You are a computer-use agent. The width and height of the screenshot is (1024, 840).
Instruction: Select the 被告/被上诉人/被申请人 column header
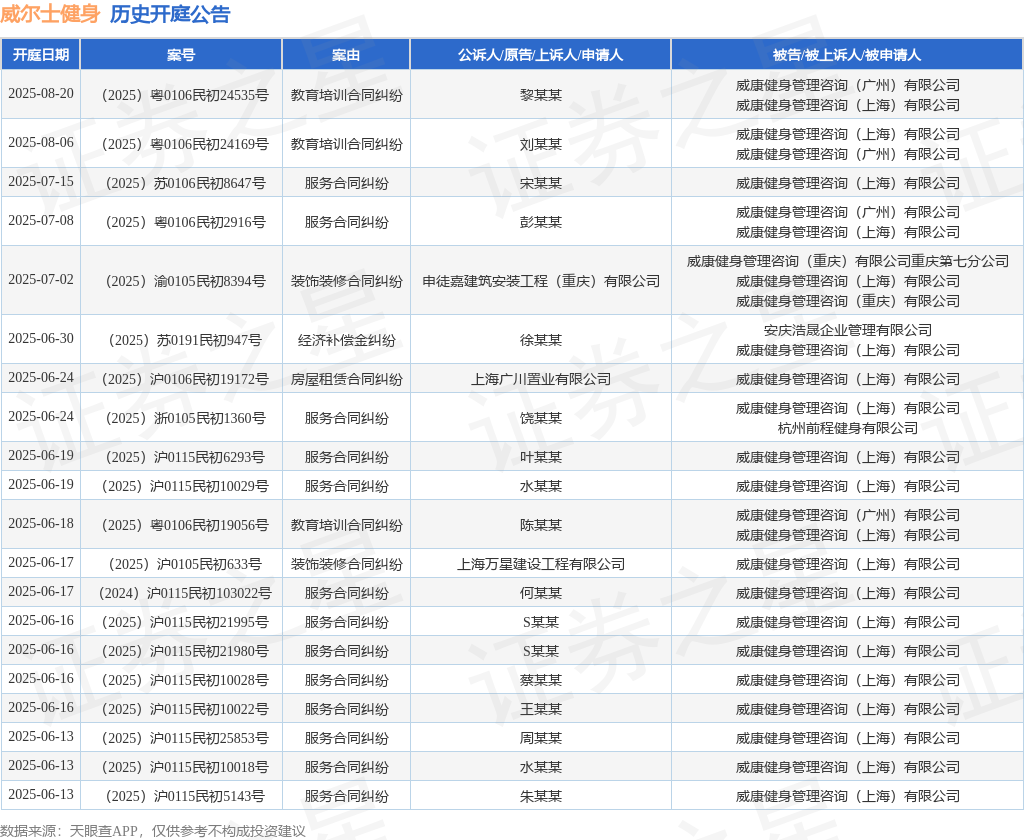click(x=847, y=55)
